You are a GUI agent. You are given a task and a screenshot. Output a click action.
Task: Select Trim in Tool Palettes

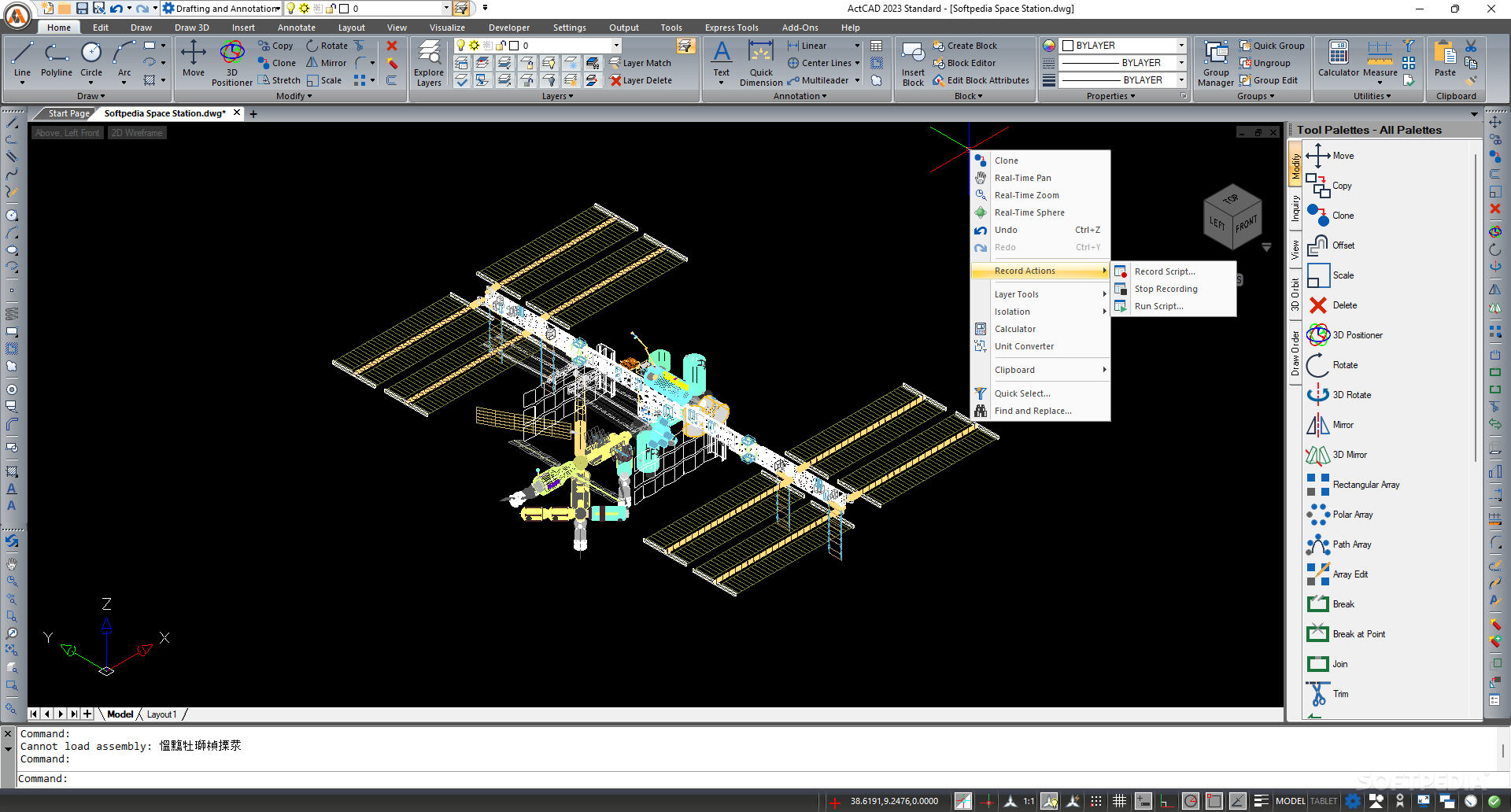coord(1328,694)
